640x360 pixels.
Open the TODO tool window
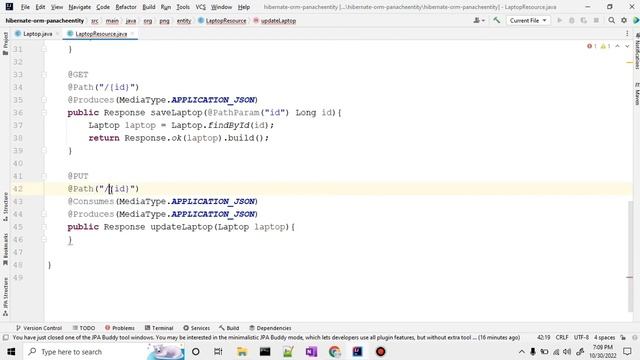(84, 328)
